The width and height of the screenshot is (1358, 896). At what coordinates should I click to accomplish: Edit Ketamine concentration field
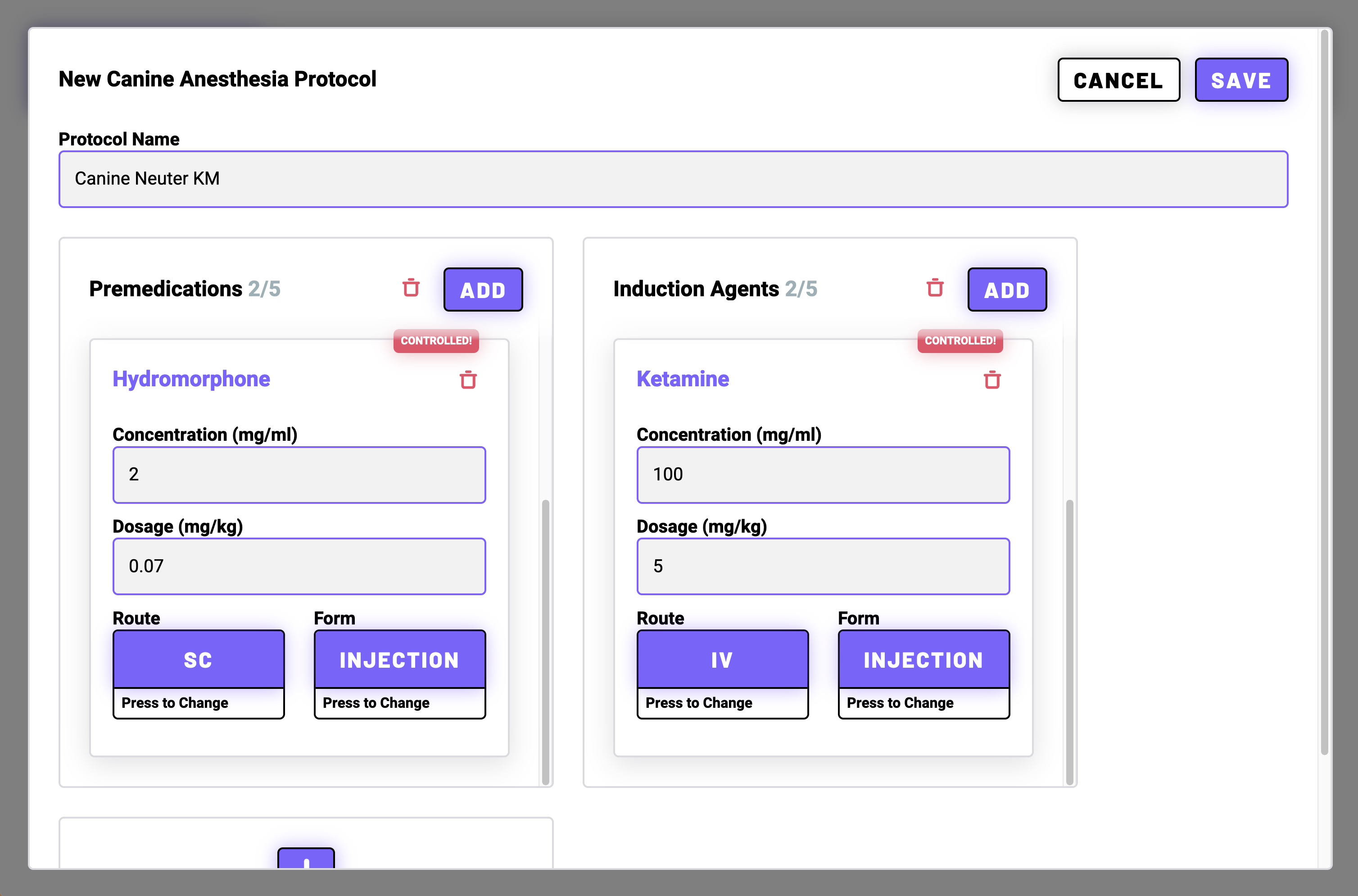click(x=823, y=475)
